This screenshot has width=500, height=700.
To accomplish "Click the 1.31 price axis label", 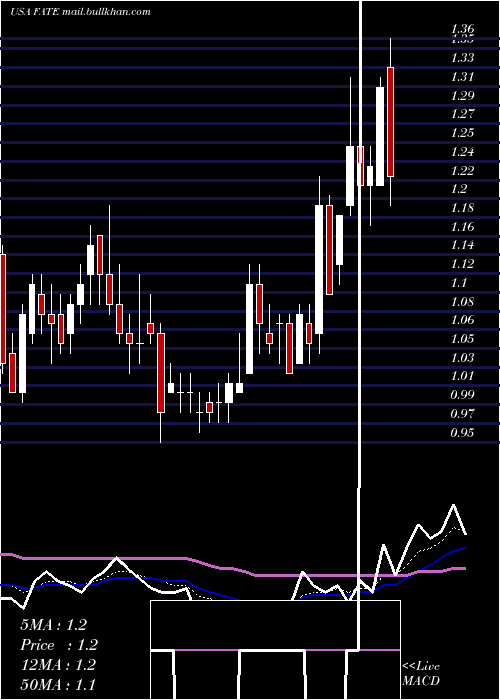I will pos(462,76).
